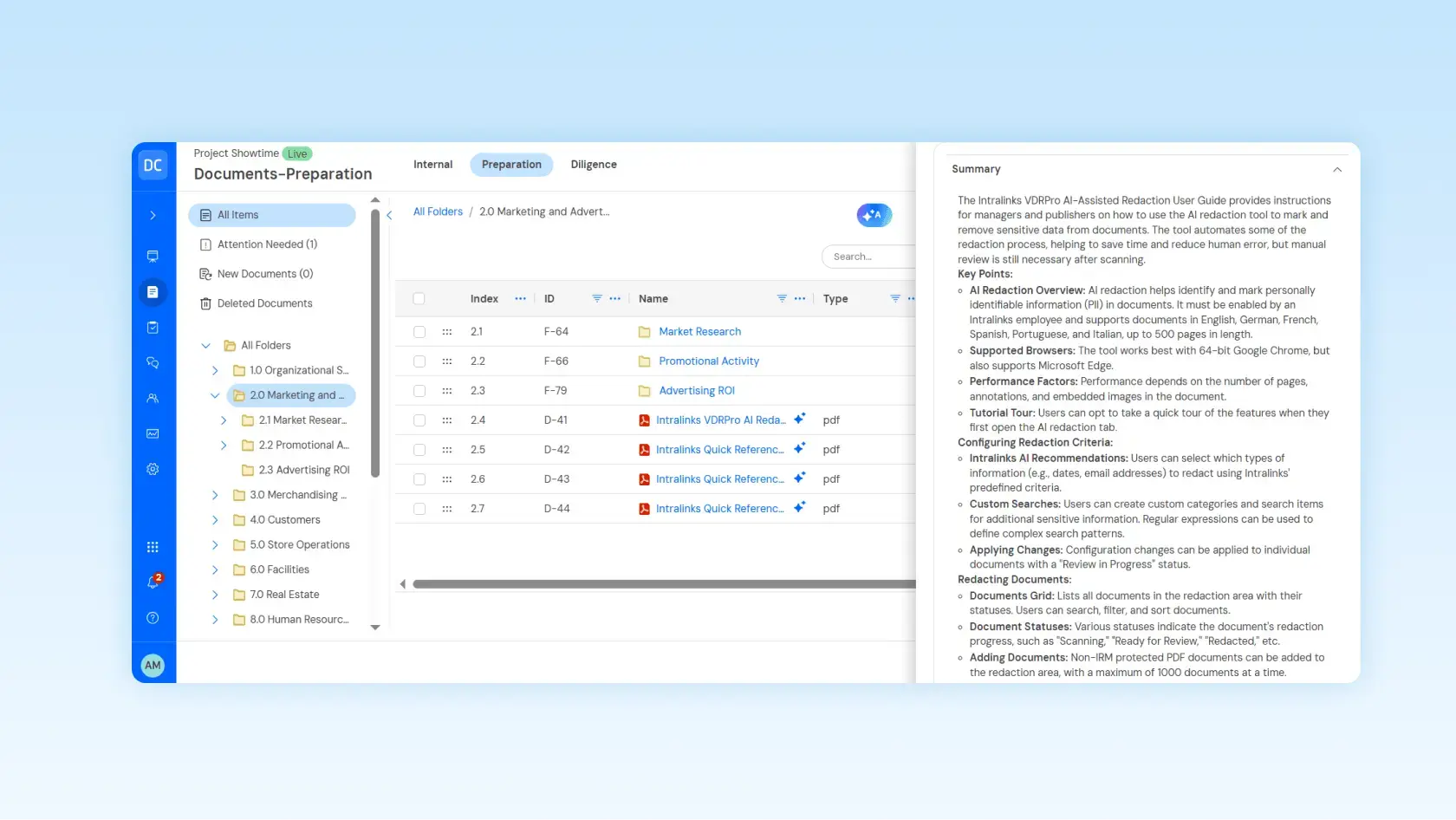
Task: Check the select-all header checkbox
Action: 419,299
